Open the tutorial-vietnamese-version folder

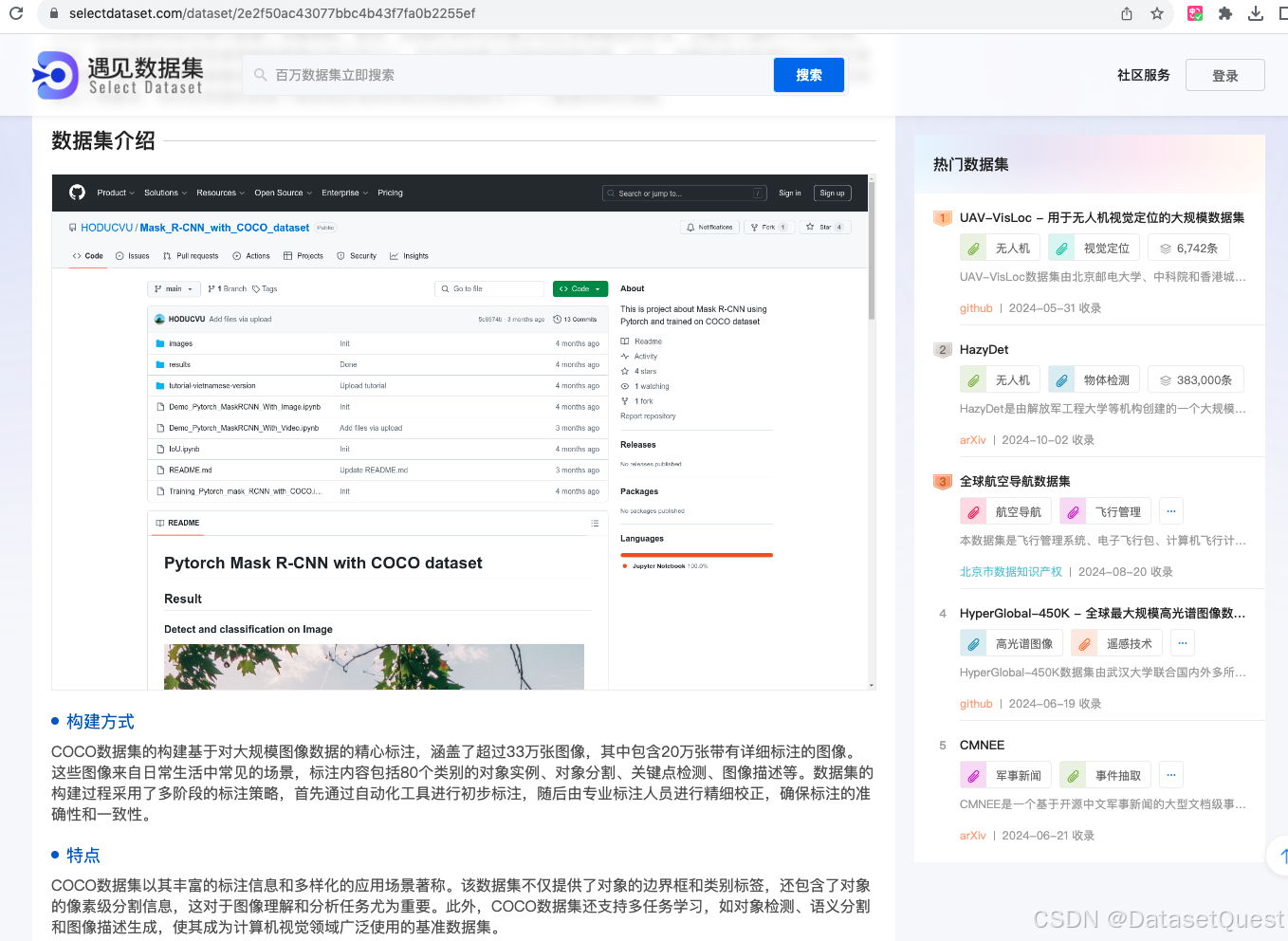[x=212, y=386]
